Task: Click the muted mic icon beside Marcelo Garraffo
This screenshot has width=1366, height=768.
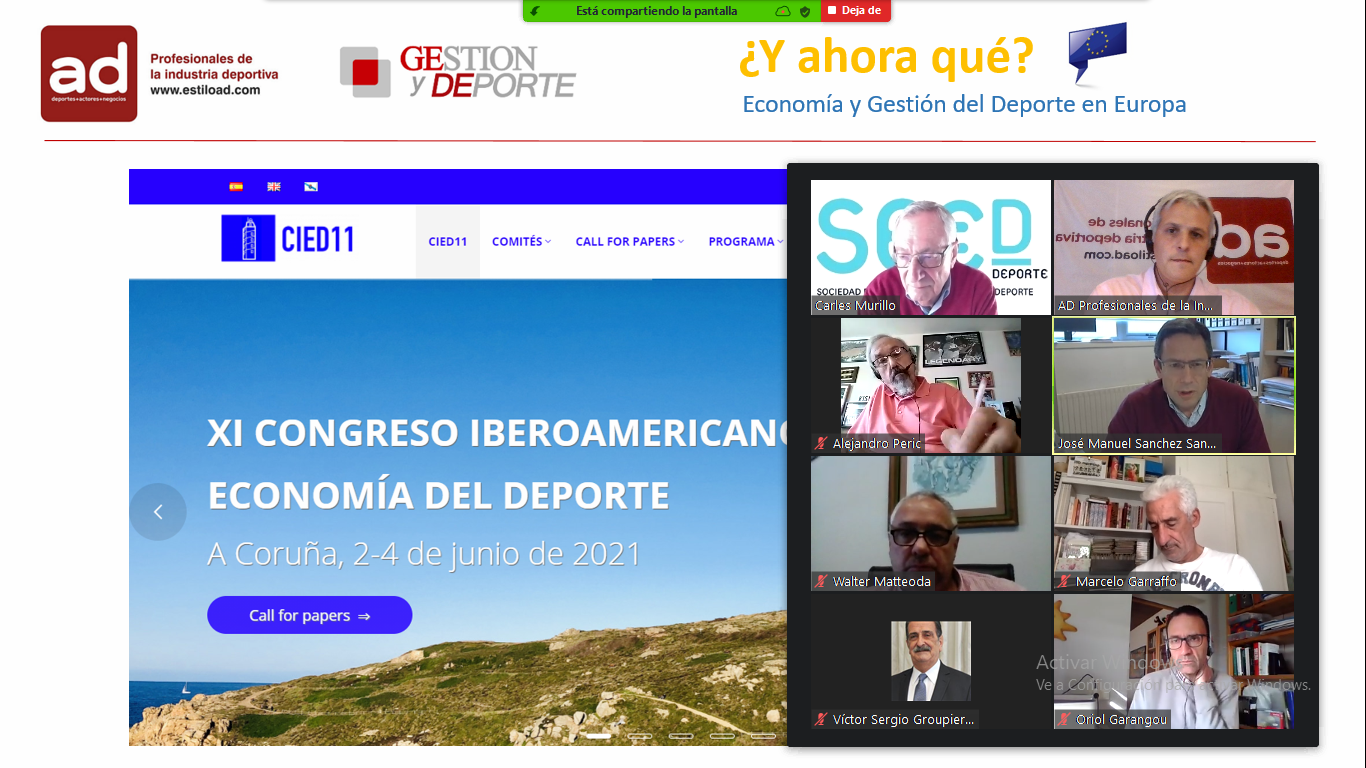Action: coord(1064,581)
